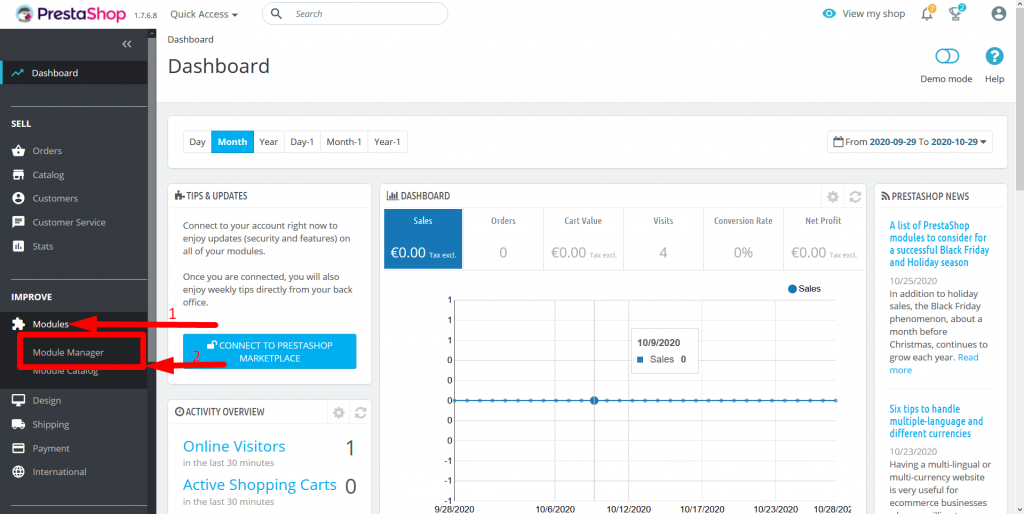Toggle the Demo mode switch
The width and height of the screenshot is (1024, 514).
(946, 57)
